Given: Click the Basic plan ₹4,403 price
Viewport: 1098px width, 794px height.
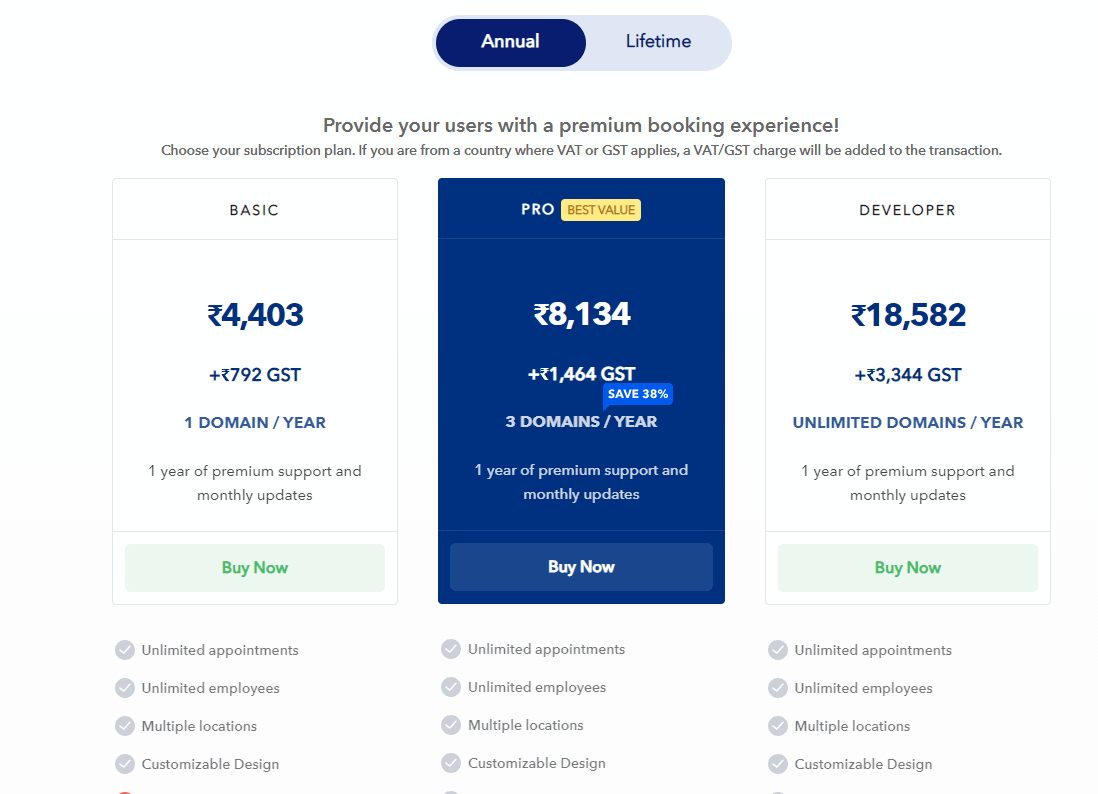Looking at the screenshot, I should [x=255, y=315].
